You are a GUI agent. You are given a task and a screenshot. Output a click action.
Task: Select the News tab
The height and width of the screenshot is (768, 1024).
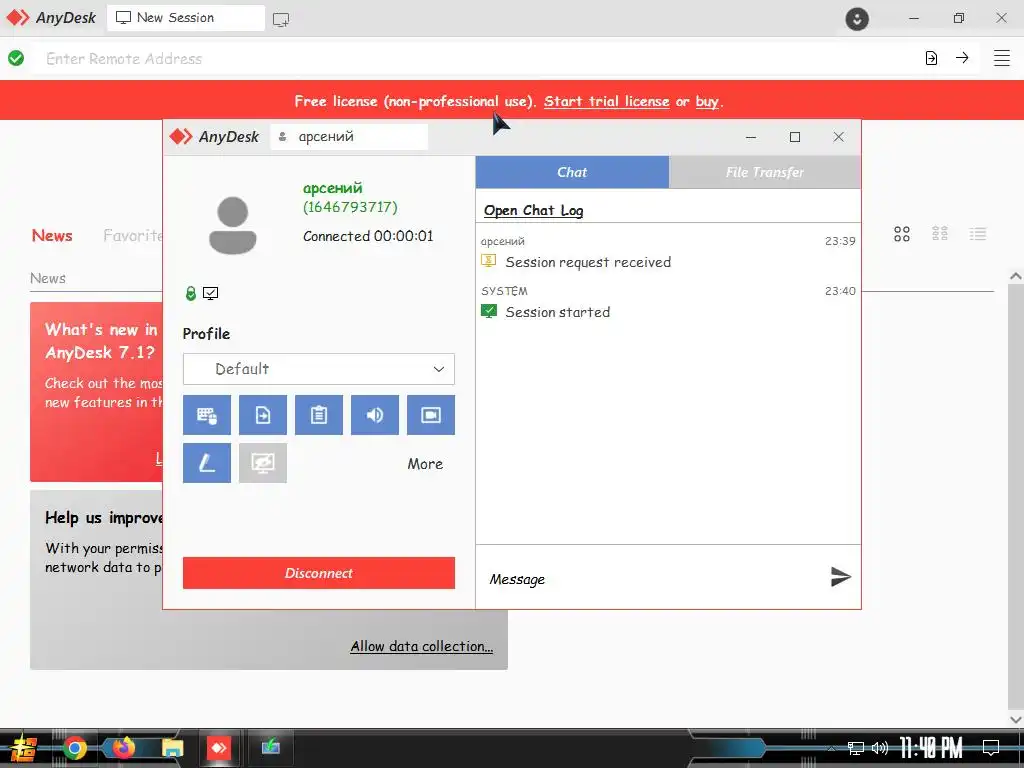(52, 235)
